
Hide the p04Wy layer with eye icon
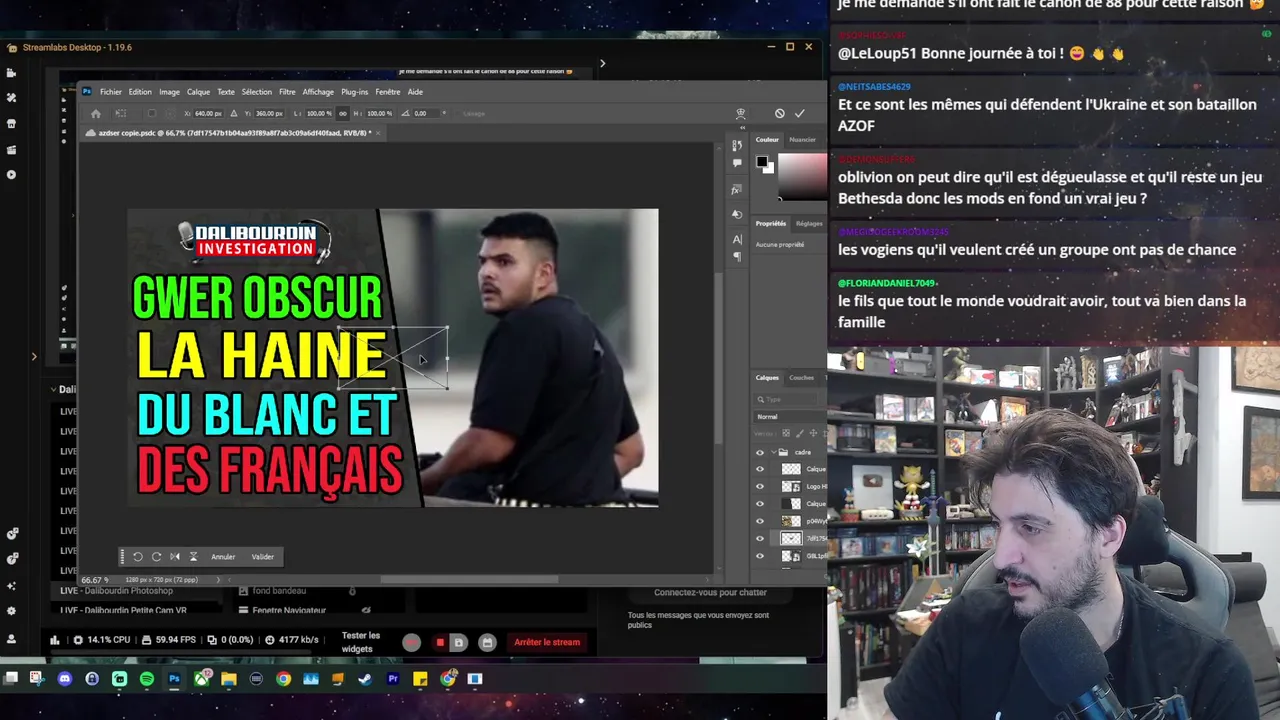pos(759,521)
